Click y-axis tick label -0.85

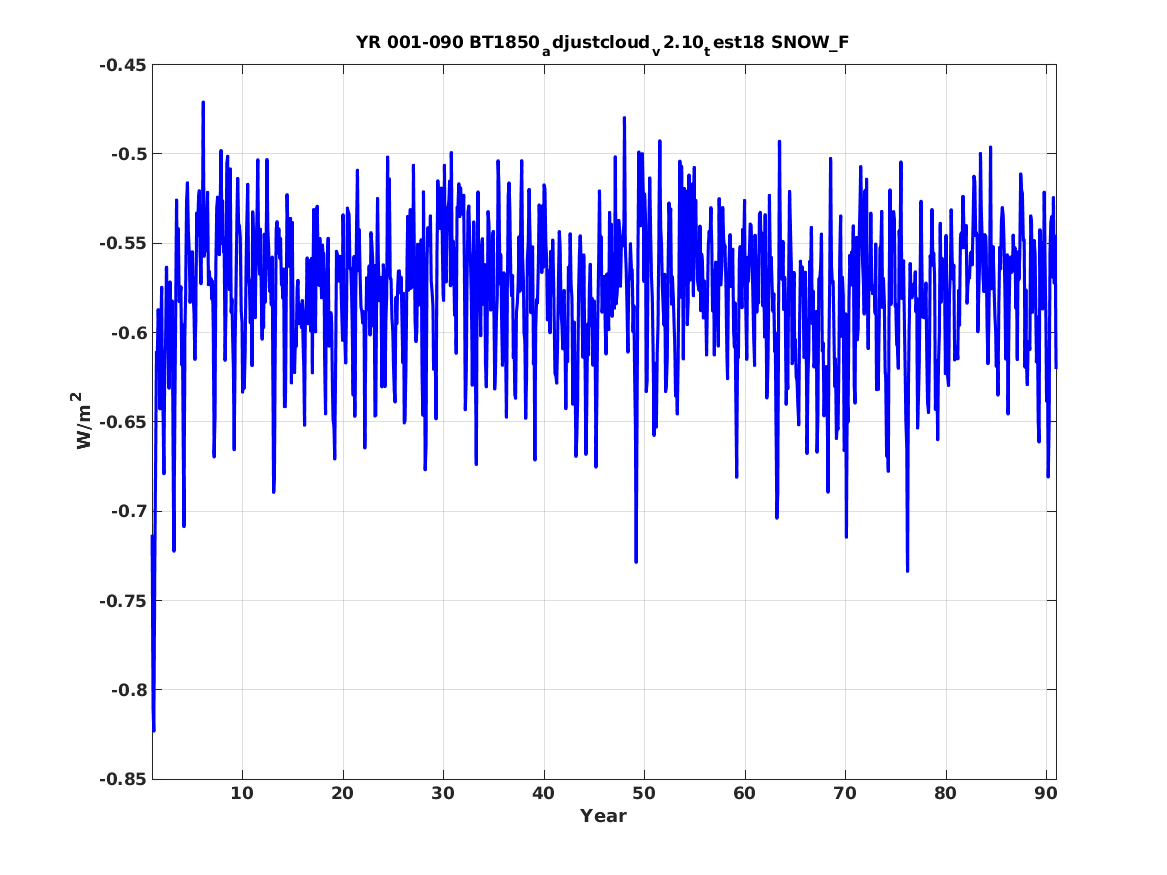pyautogui.click(x=123, y=779)
